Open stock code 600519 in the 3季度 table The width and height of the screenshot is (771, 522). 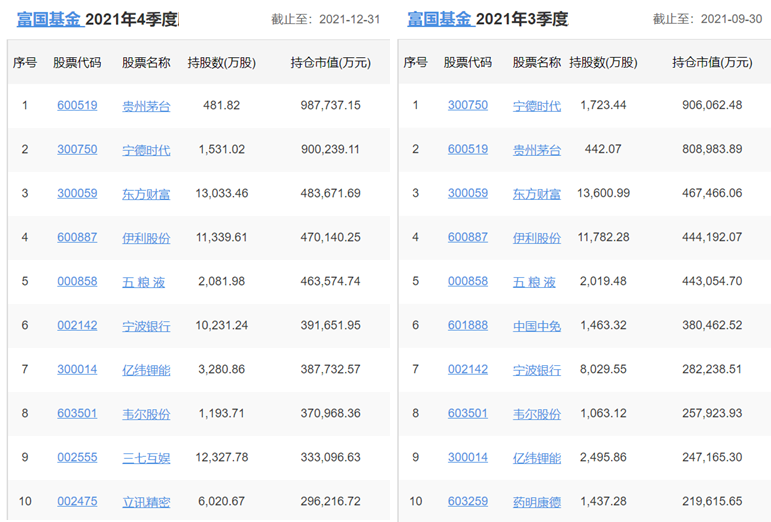468,149
